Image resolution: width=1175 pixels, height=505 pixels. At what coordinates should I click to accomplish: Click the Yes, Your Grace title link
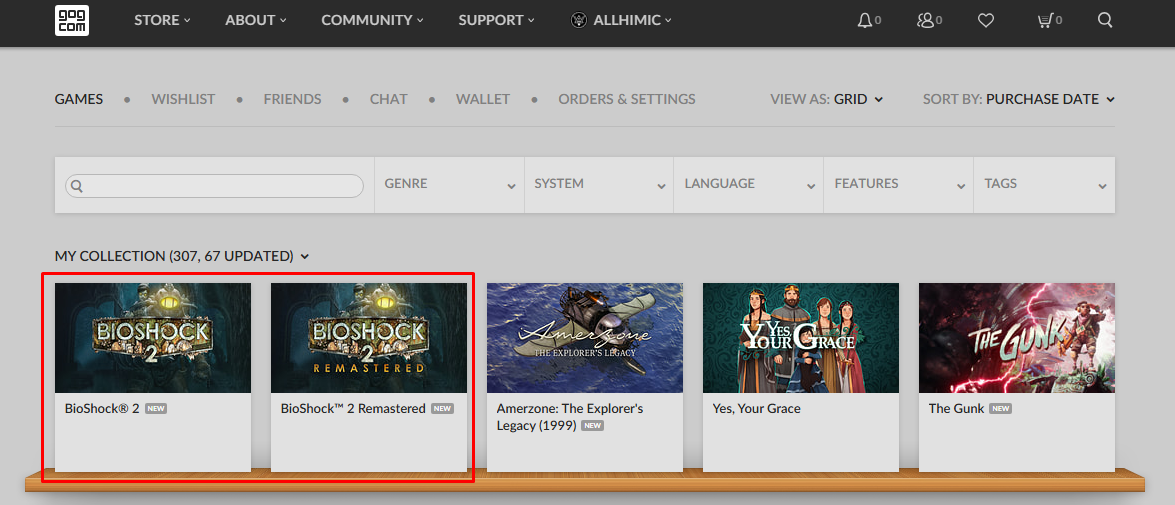pyautogui.click(x=756, y=408)
